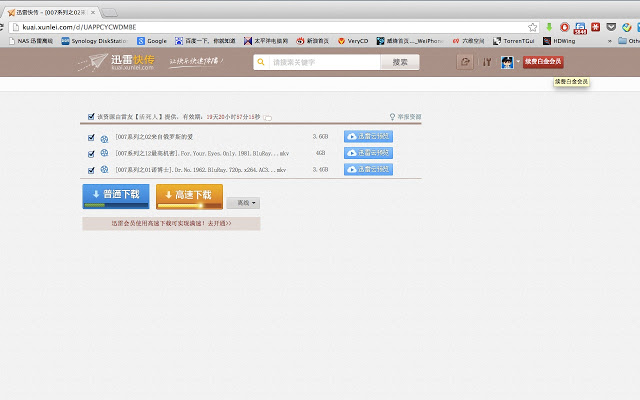This screenshot has height=400, width=640.
Task: Open the tools wrench icon in header
Action: click(x=487, y=62)
